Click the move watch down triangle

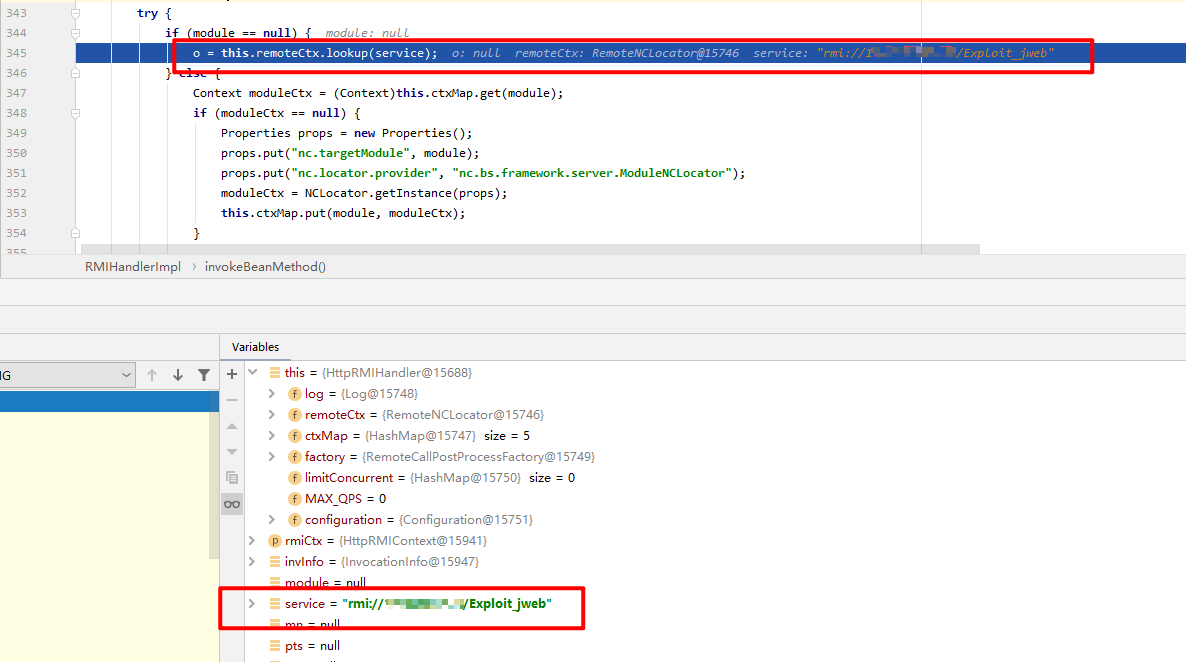coord(232,452)
